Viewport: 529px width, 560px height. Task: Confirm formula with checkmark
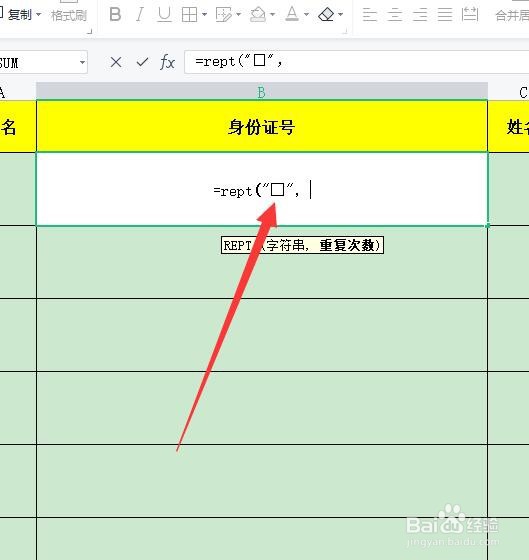[142, 62]
